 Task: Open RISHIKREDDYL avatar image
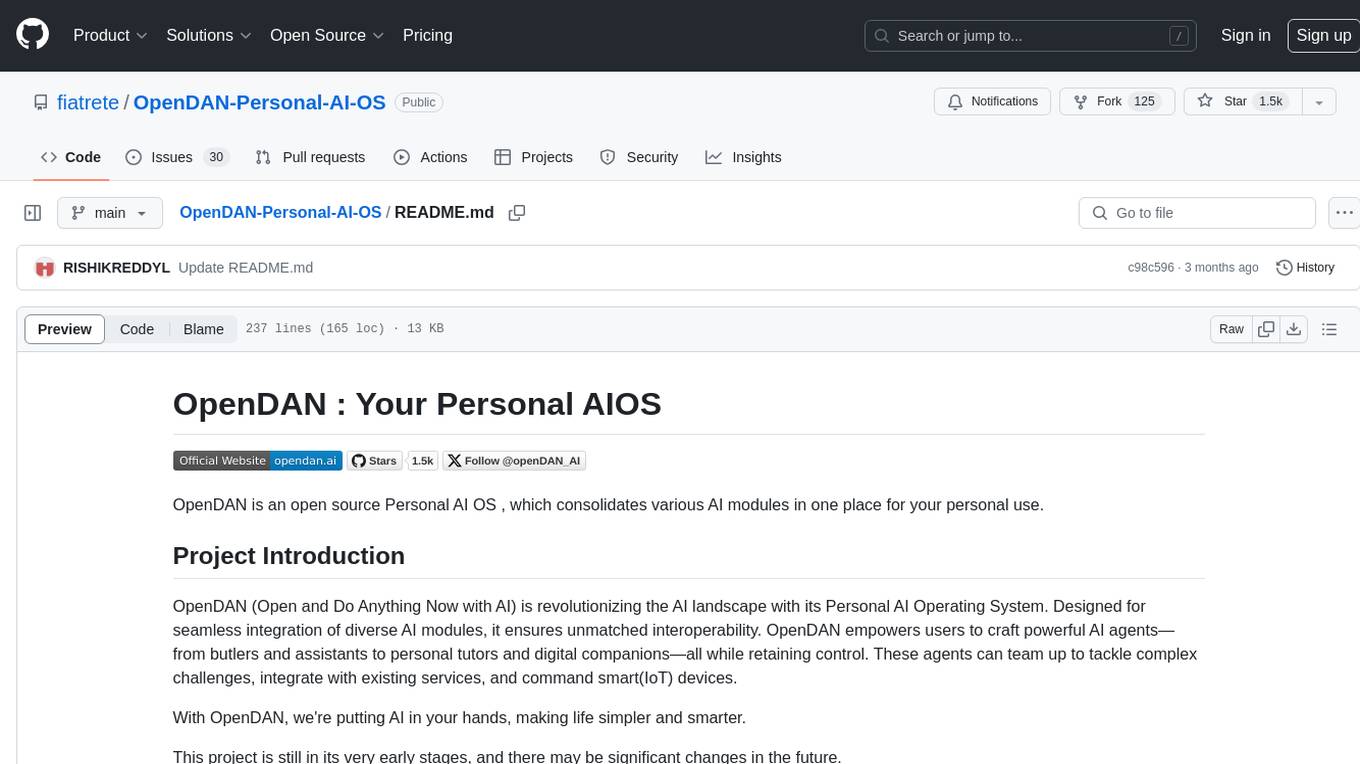pos(45,268)
